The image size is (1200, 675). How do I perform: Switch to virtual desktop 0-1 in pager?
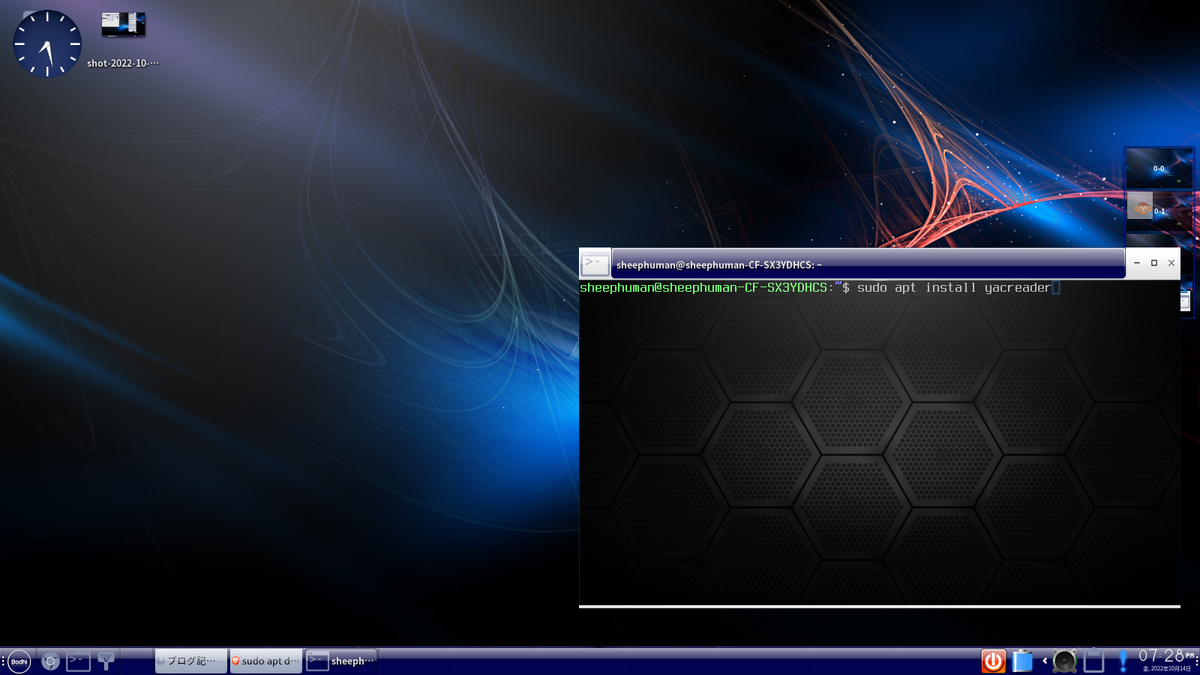1159,211
